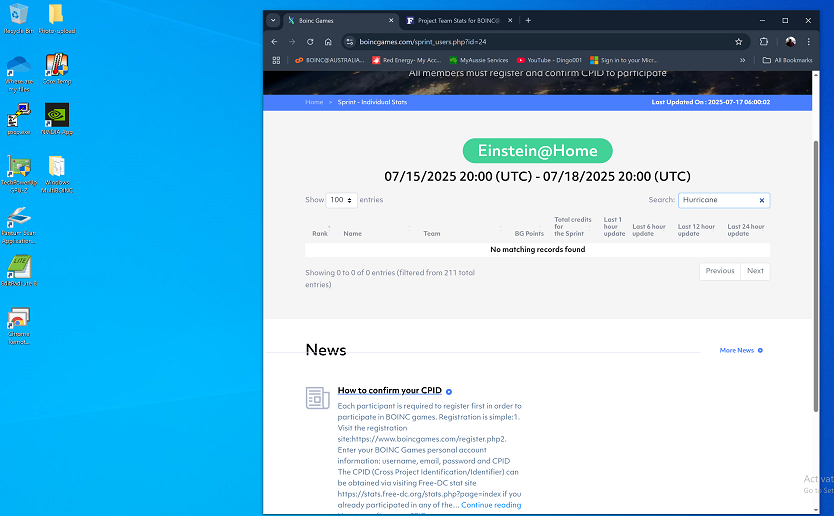
Task: Sort by Last 1 hour update column
Action: (614, 227)
